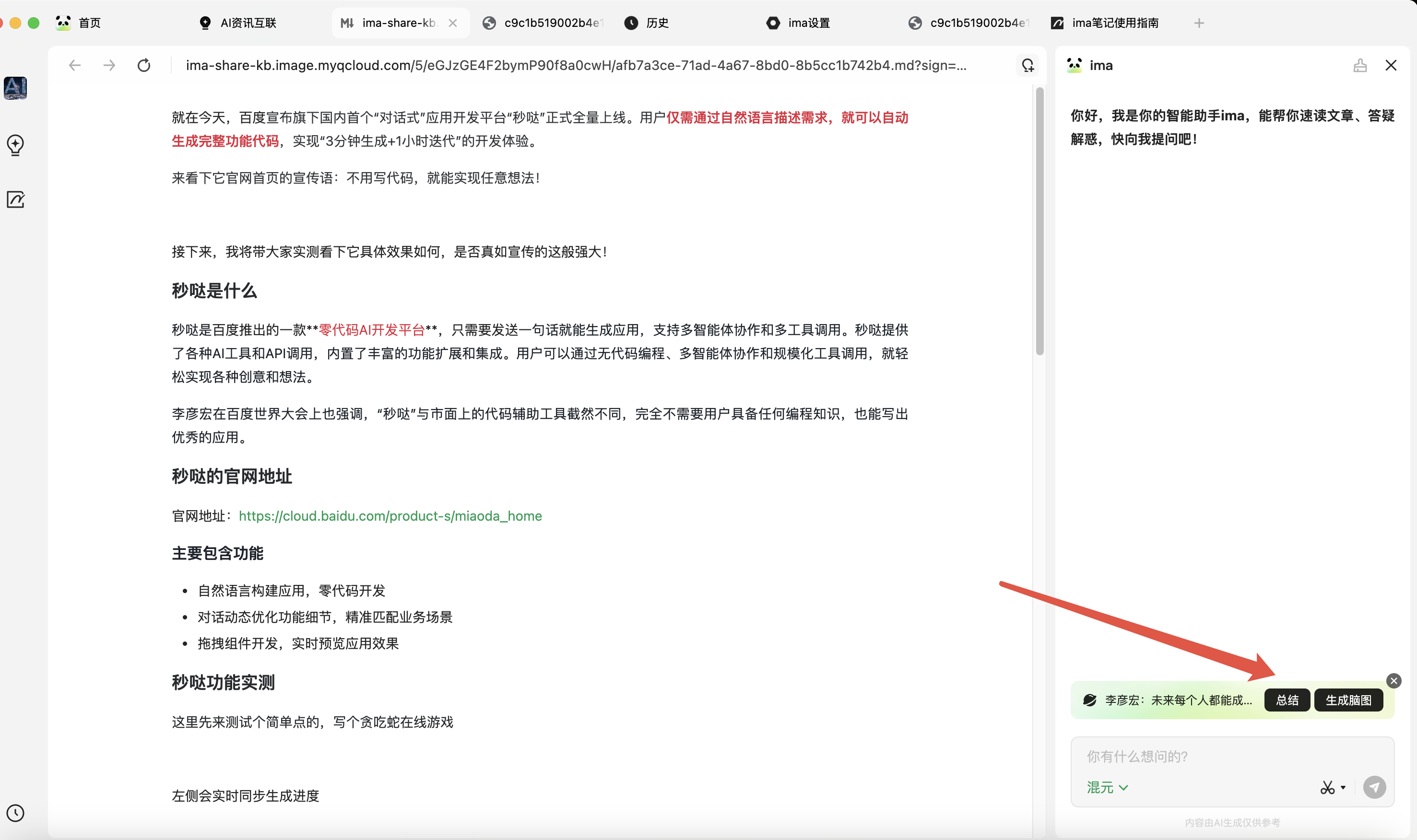
Task: Switch to the ima笔记使用指南 tab
Action: click(1104, 23)
